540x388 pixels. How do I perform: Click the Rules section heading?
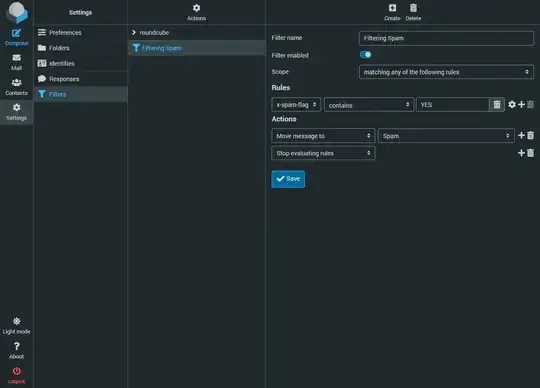click(x=281, y=88)
